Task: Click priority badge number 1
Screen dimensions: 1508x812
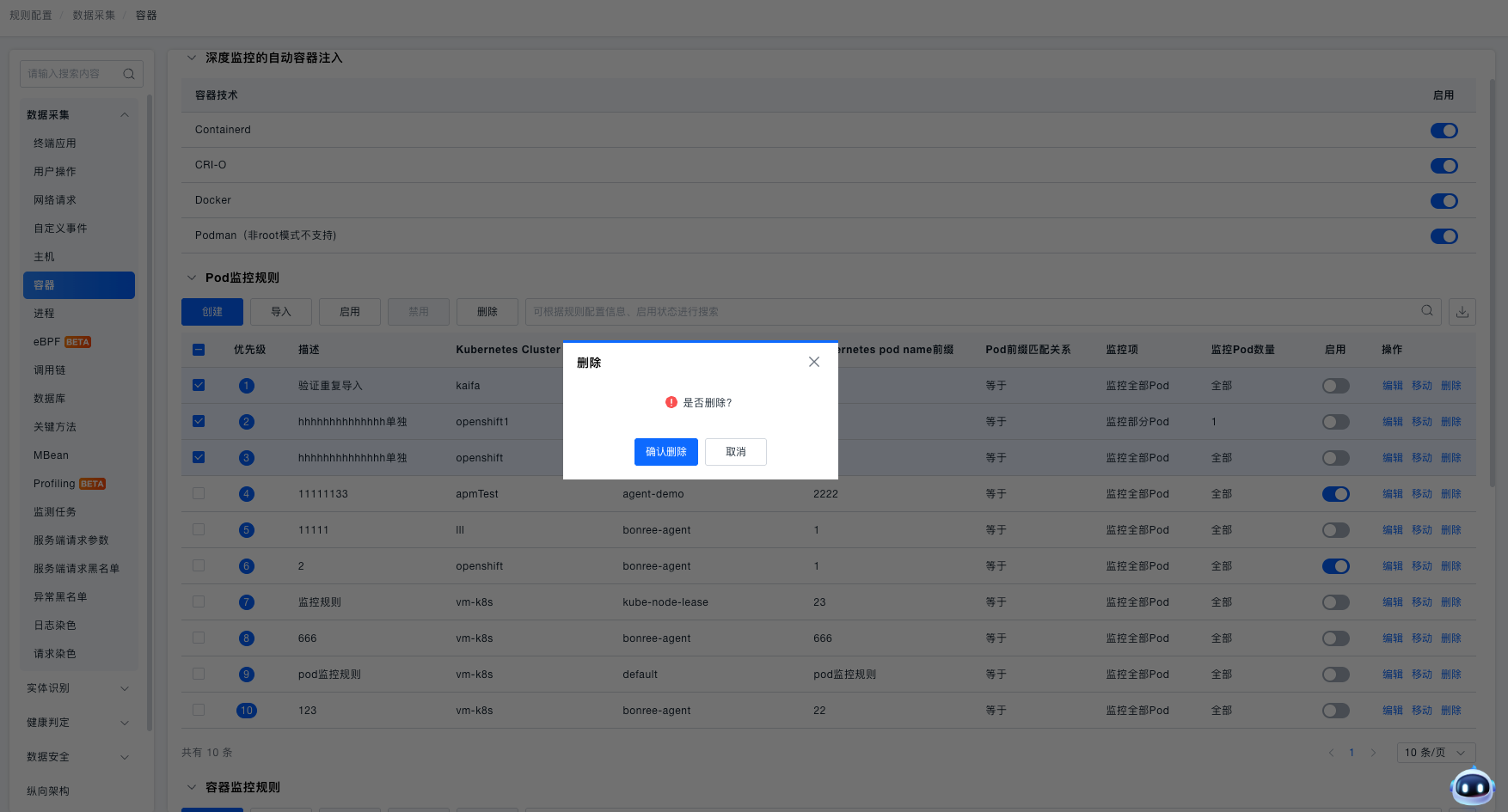Action: [247, 386]
